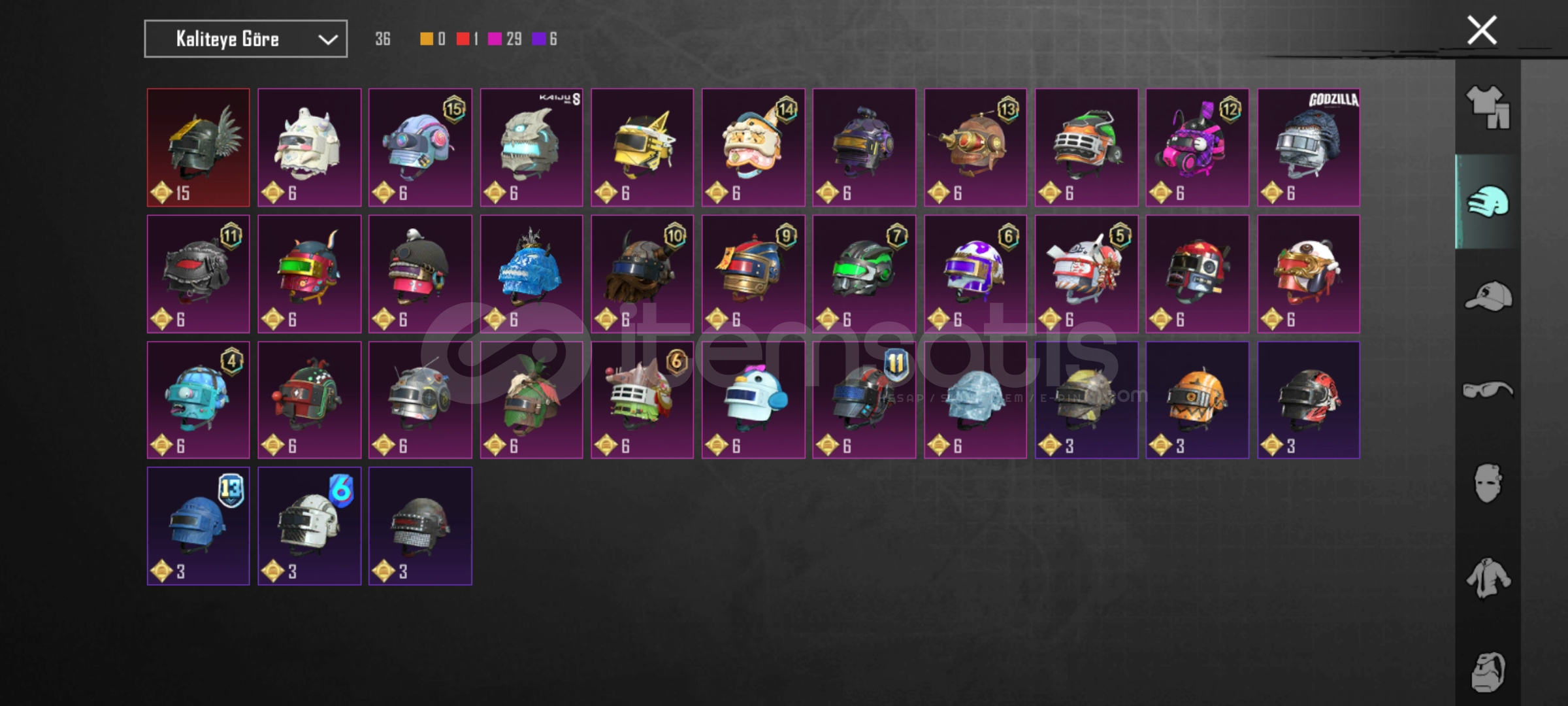The height and width of the screenshot is (706, 1568).
Task: Open the cap hat category icon
Action: (1488, 296)
